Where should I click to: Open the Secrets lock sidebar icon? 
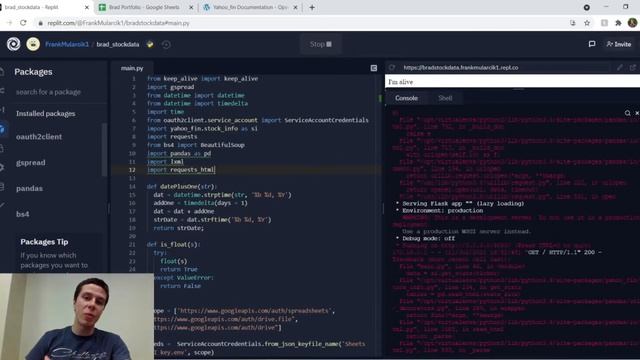pyautogui.click(x=2, y=148)
